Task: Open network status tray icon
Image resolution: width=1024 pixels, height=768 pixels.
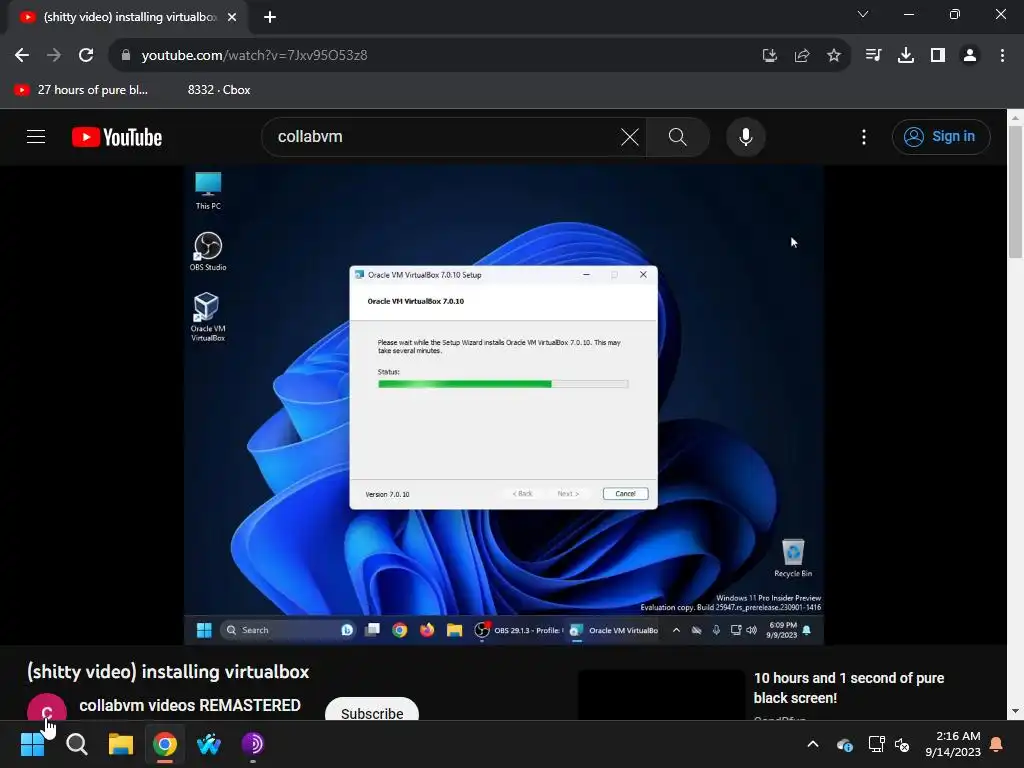Action: tap(876, 744)
